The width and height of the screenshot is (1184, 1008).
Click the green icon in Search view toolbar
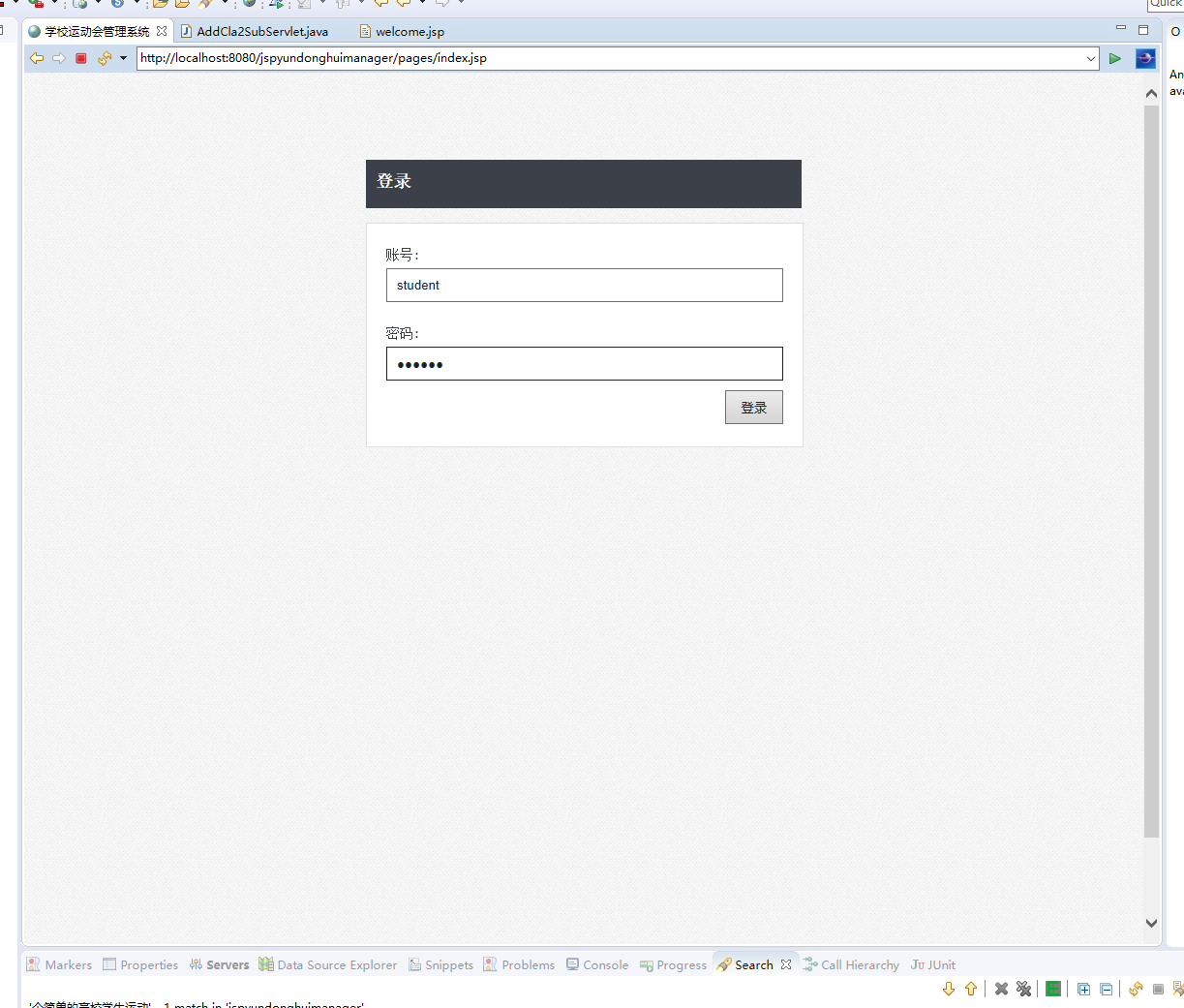click(1053, 989)
